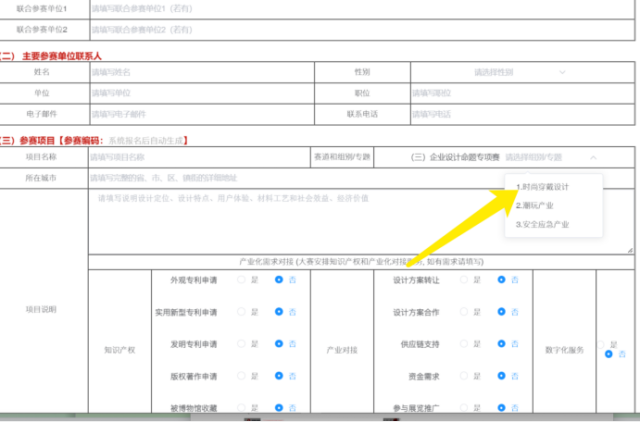Select 是 for 设计方案合作
Image resolution: width=640 pixels, height=422 pixels.
(464, 312)
